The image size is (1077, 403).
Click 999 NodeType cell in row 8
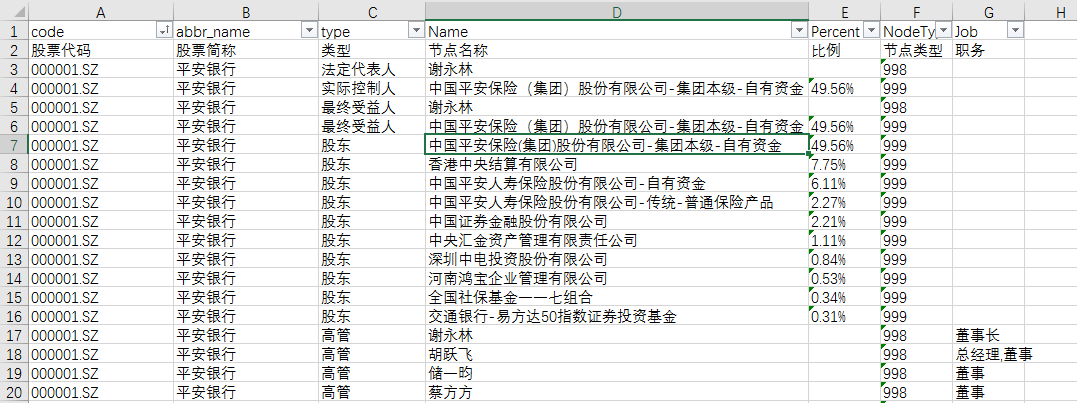(917, 165)
